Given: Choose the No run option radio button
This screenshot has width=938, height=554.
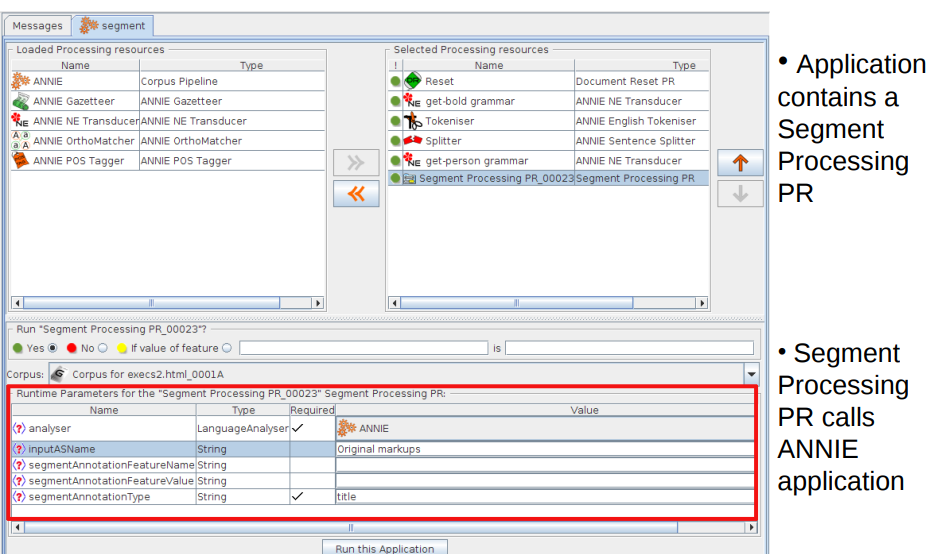Looking at the screenshot, I should (102, 348).
